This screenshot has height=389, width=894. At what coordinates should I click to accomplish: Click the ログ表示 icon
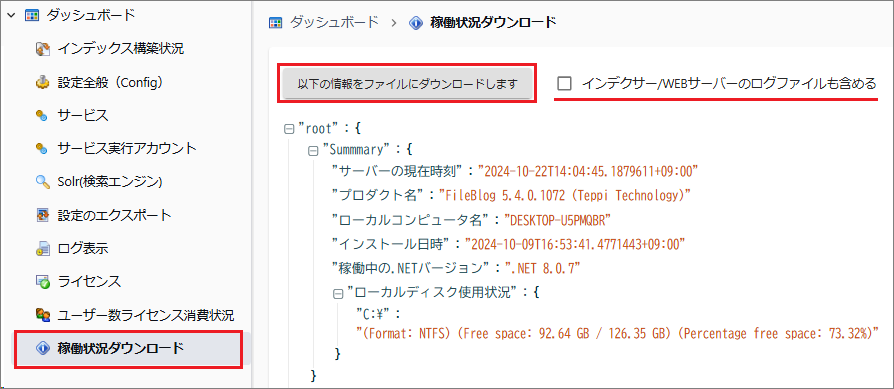(x=42, y=249)
